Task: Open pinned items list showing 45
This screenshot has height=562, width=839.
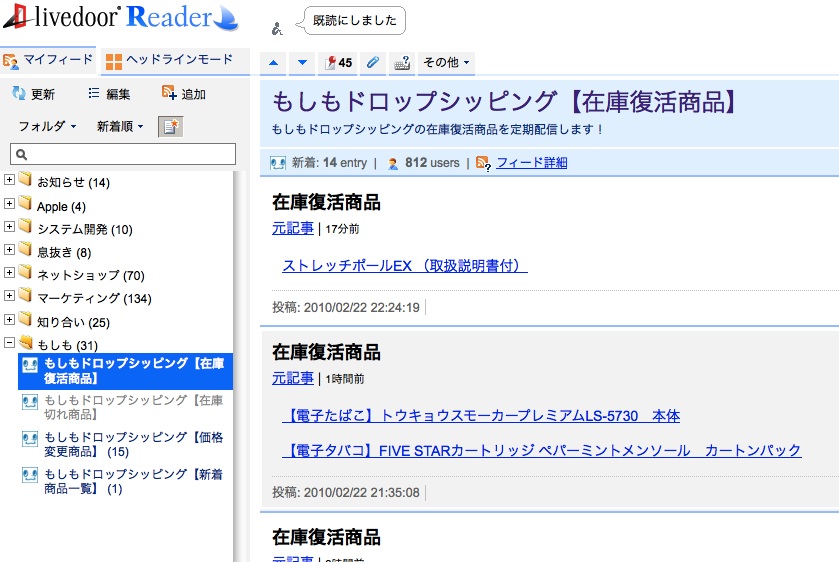Action: click(338, 63)
